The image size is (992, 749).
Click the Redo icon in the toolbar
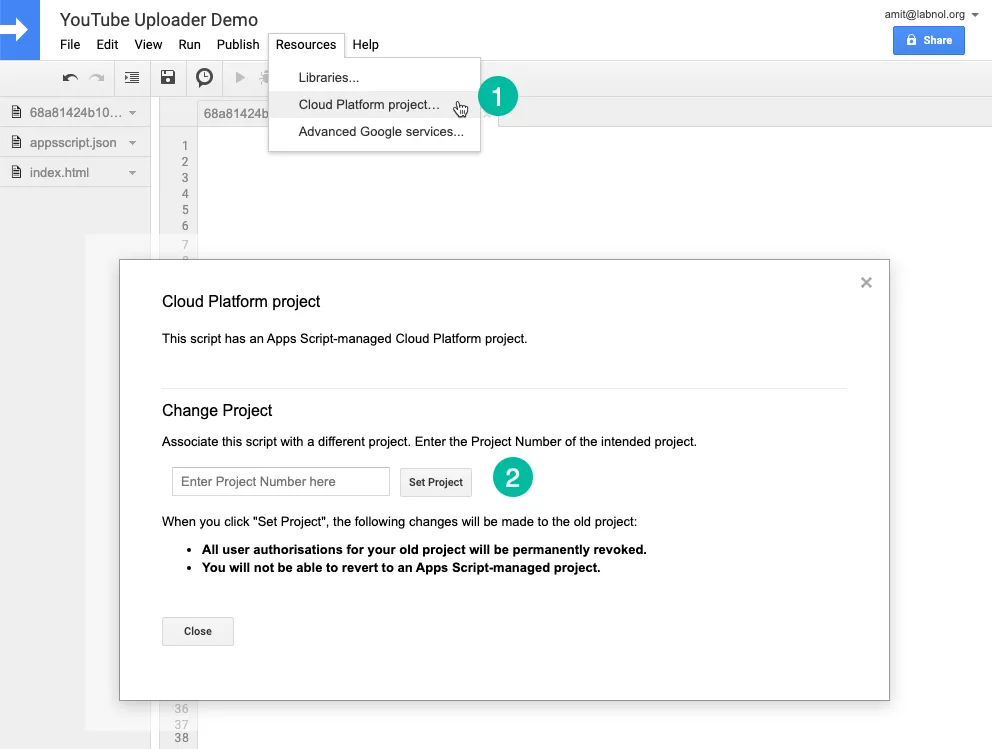coord(97,77)
